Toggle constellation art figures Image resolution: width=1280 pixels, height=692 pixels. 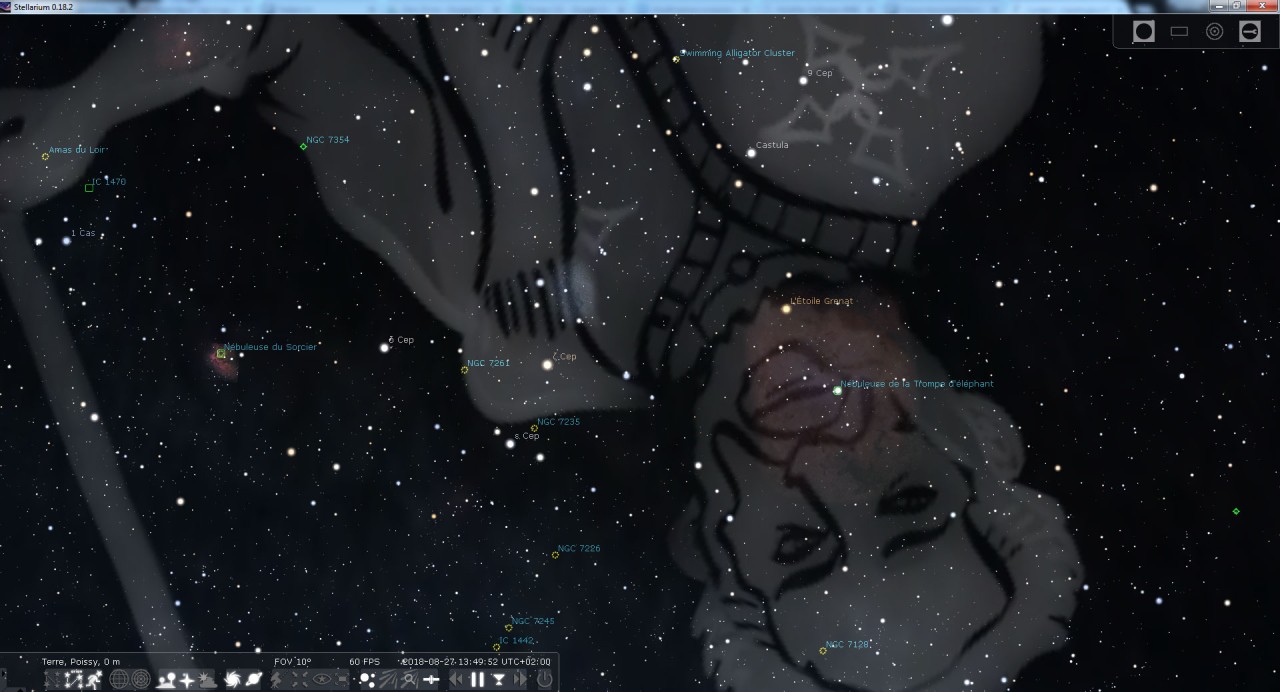click(x=93, y=680)
